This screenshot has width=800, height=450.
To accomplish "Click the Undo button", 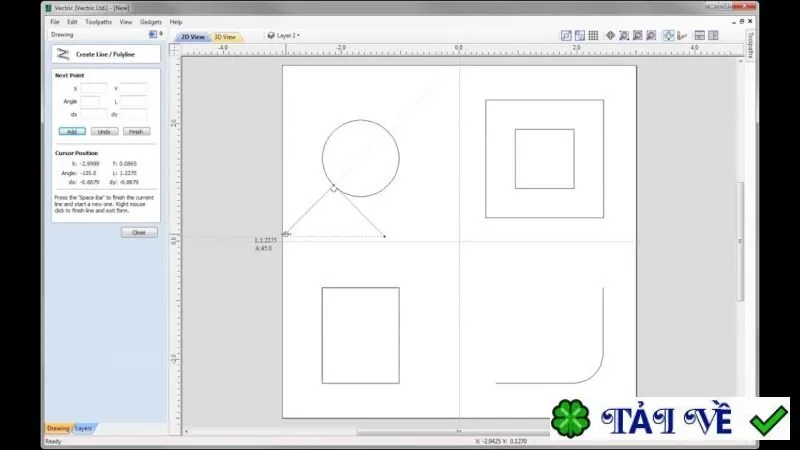I will (x=104, y=132).
